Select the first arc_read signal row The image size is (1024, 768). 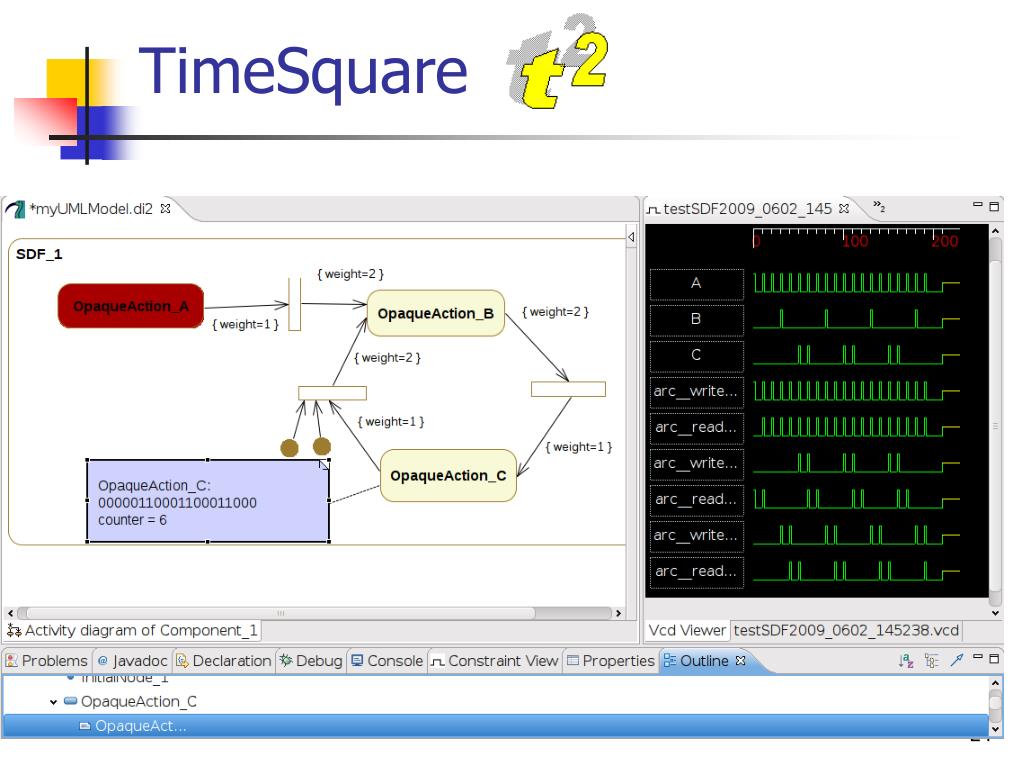coord(696,427)
